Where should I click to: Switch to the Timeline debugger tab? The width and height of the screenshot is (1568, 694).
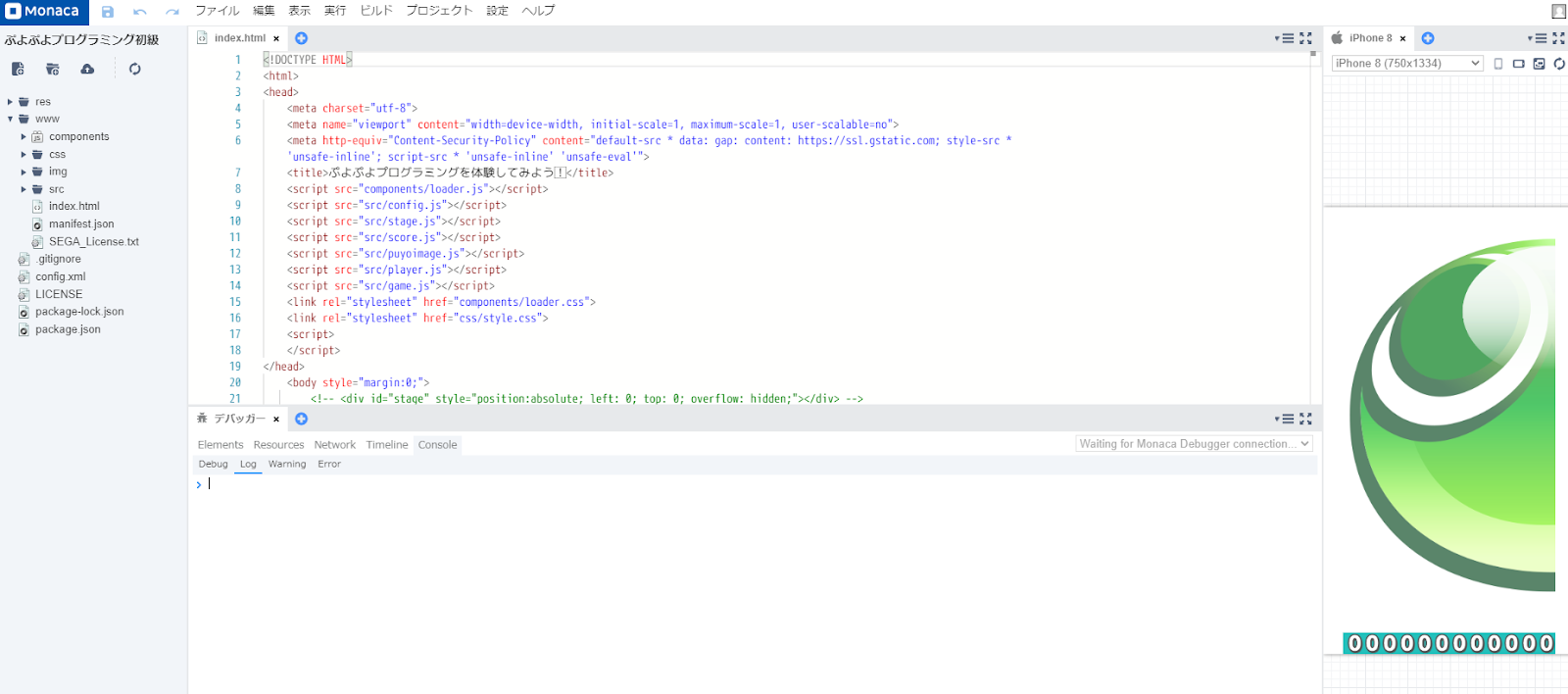coord(387,445)
